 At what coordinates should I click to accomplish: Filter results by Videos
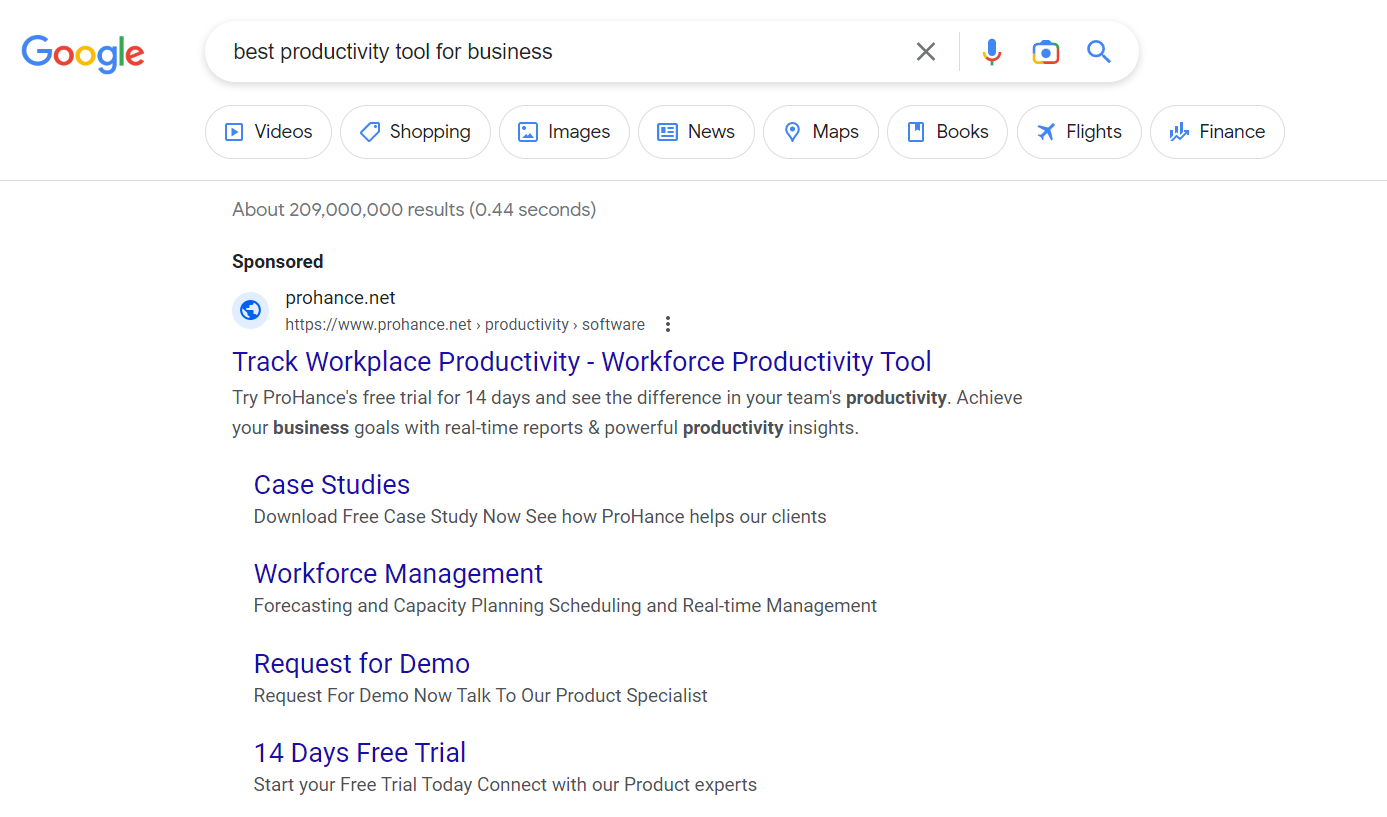pos(268,132)
